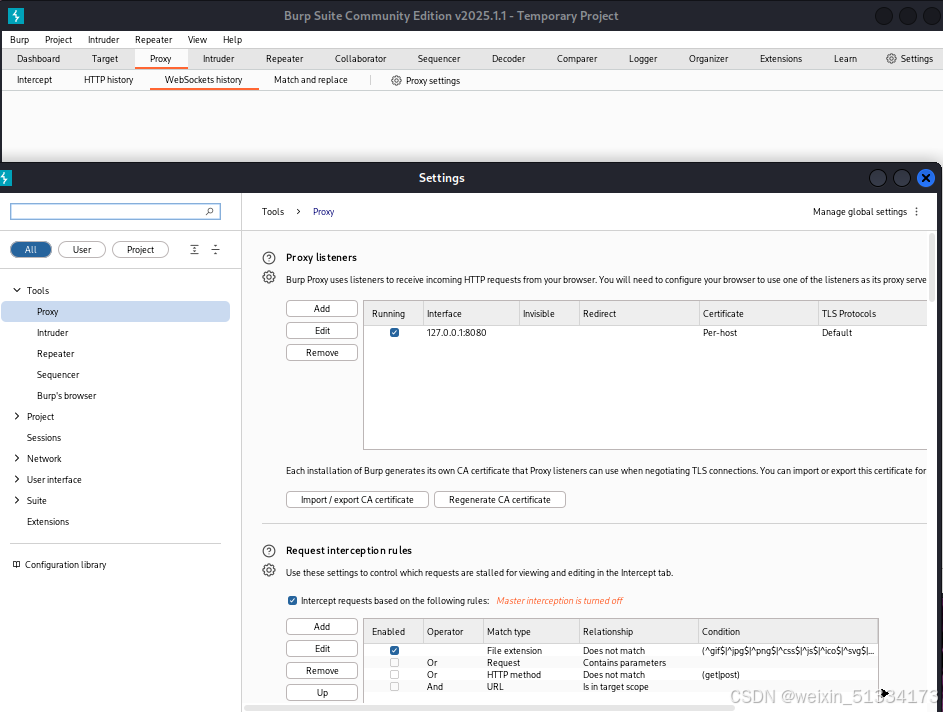Open the Proxy listeners gear options menu
The width and height of the screenshot is (943, 712).
[269, 277]
